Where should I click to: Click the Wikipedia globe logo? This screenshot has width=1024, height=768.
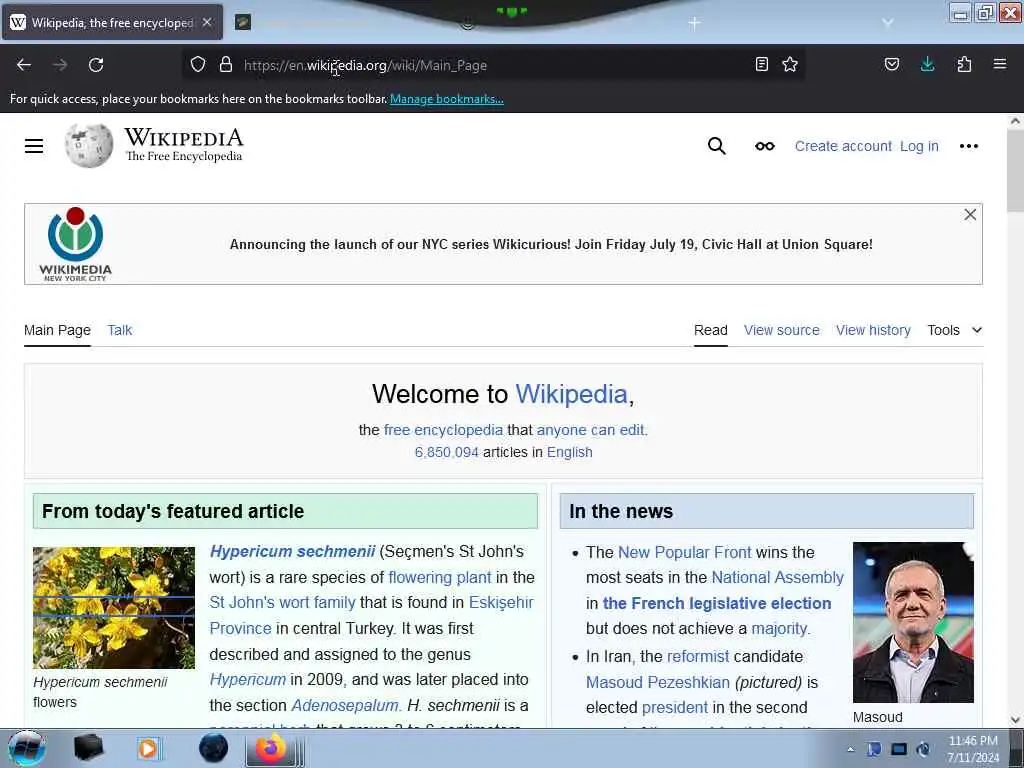89,146
